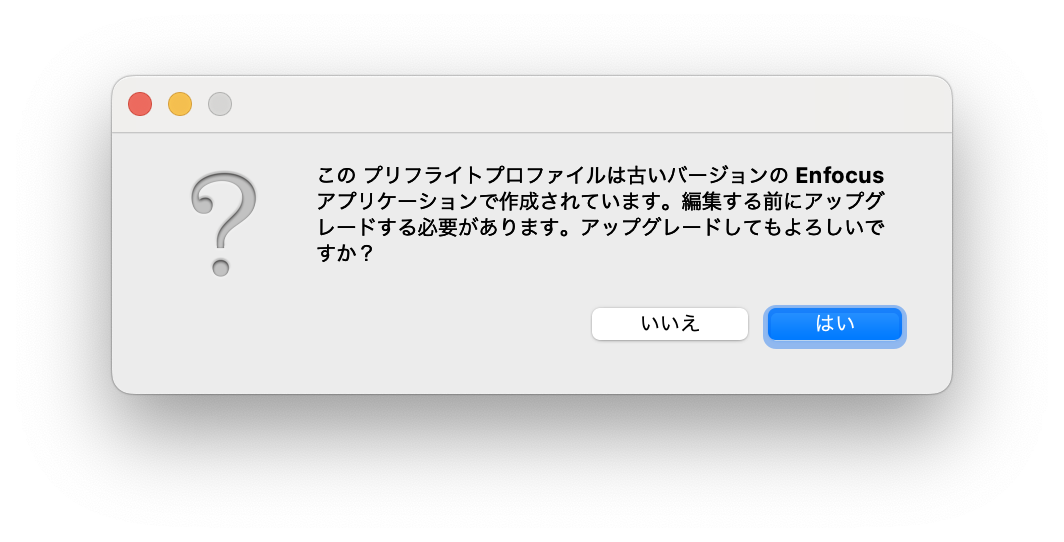Answer Yes to upgrading the preflight profile
This screenshot has width=1064, height=542.
tap(835, 324)
